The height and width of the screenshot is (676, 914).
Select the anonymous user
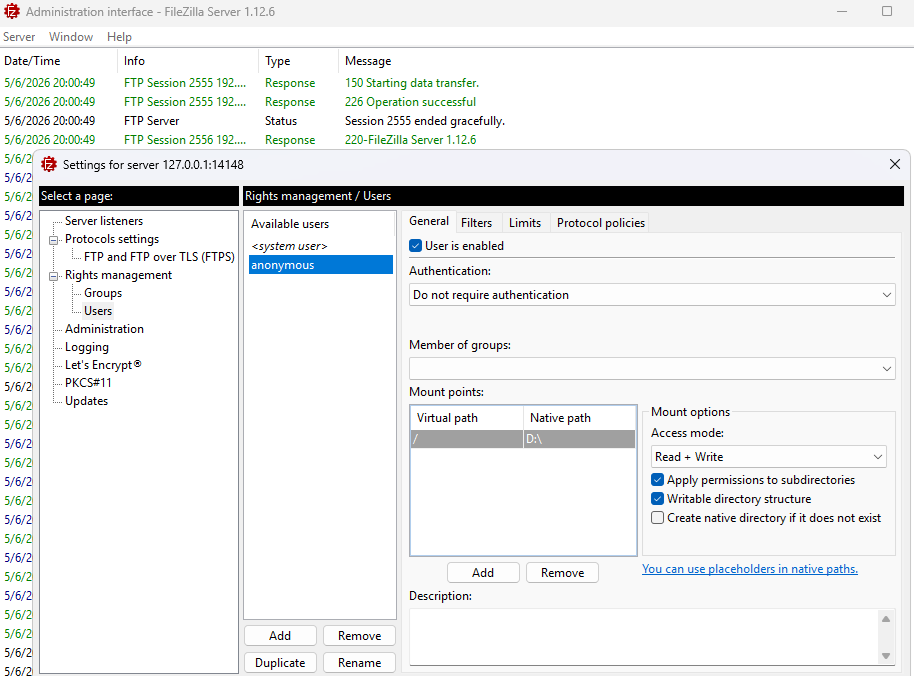(321, 265)
